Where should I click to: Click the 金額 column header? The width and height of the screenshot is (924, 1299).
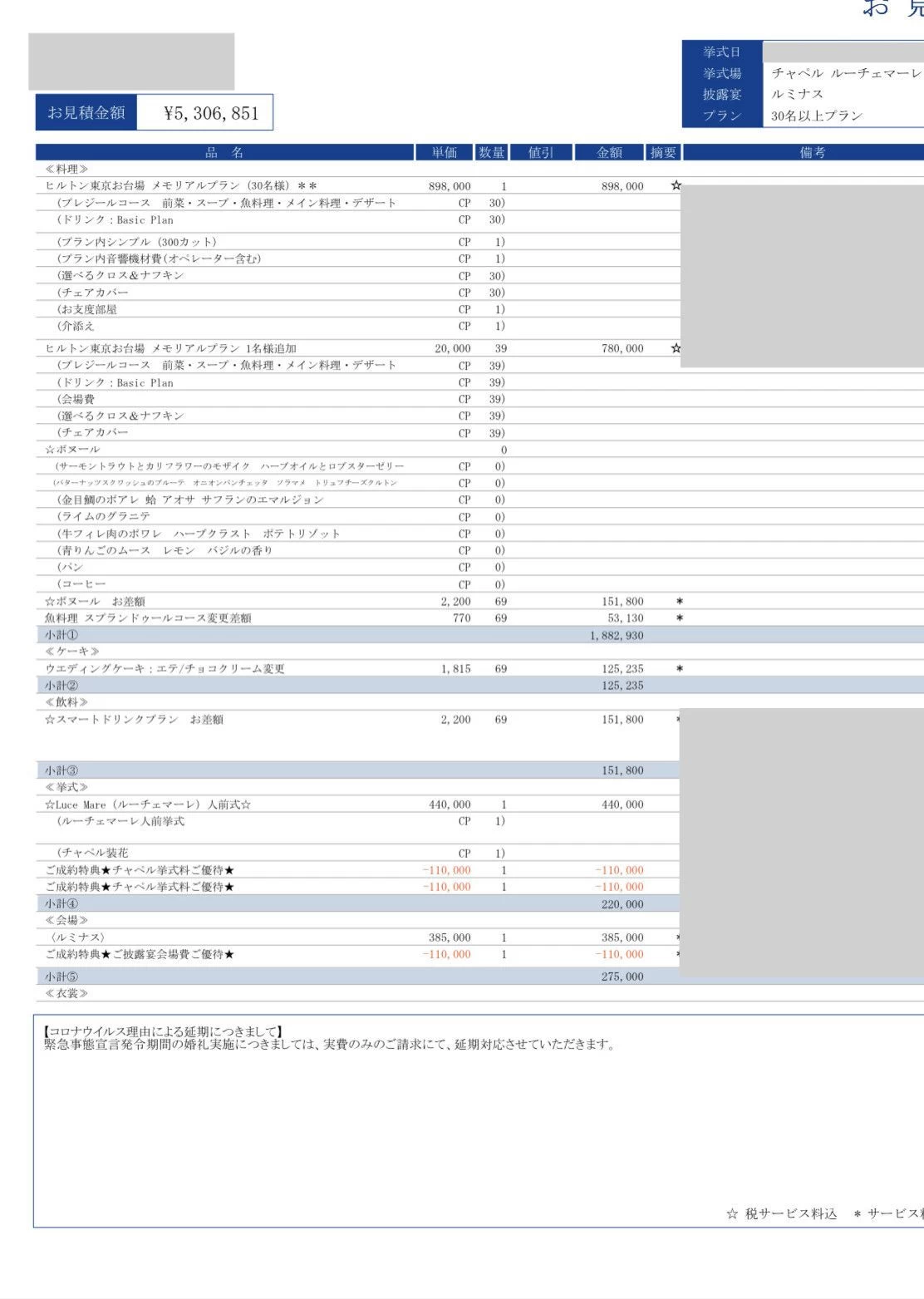(610, 152)
